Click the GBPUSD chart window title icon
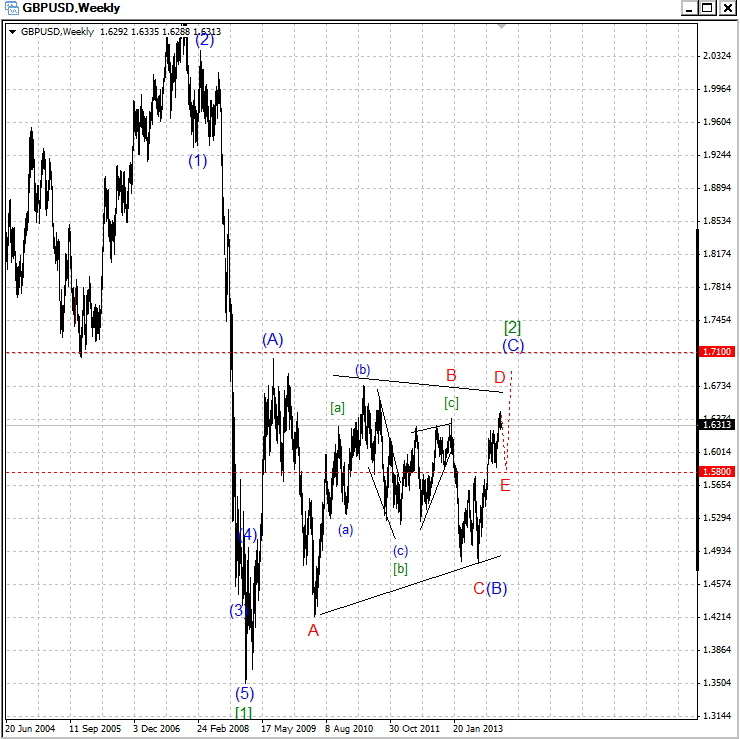This screenshot has height=739, width=740. point(11,8)
